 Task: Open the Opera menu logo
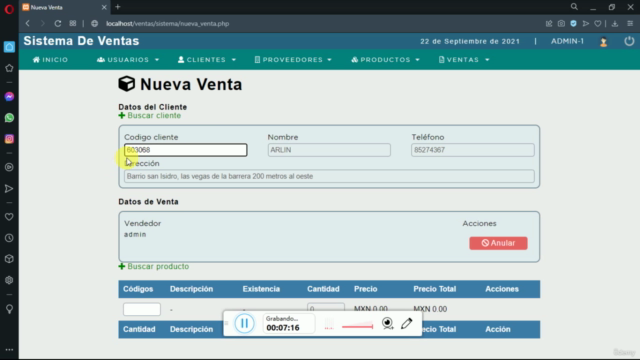point(9,9)
